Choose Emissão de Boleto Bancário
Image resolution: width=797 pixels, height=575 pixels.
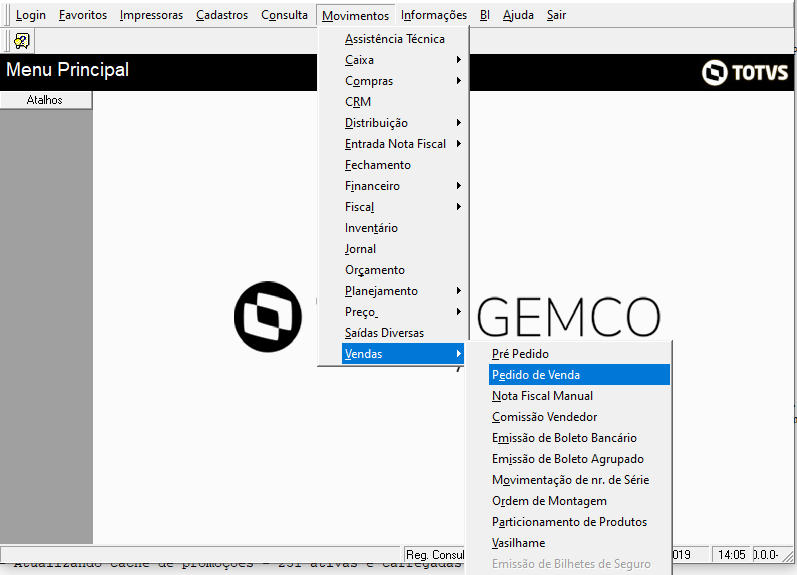tap(579, 438)
